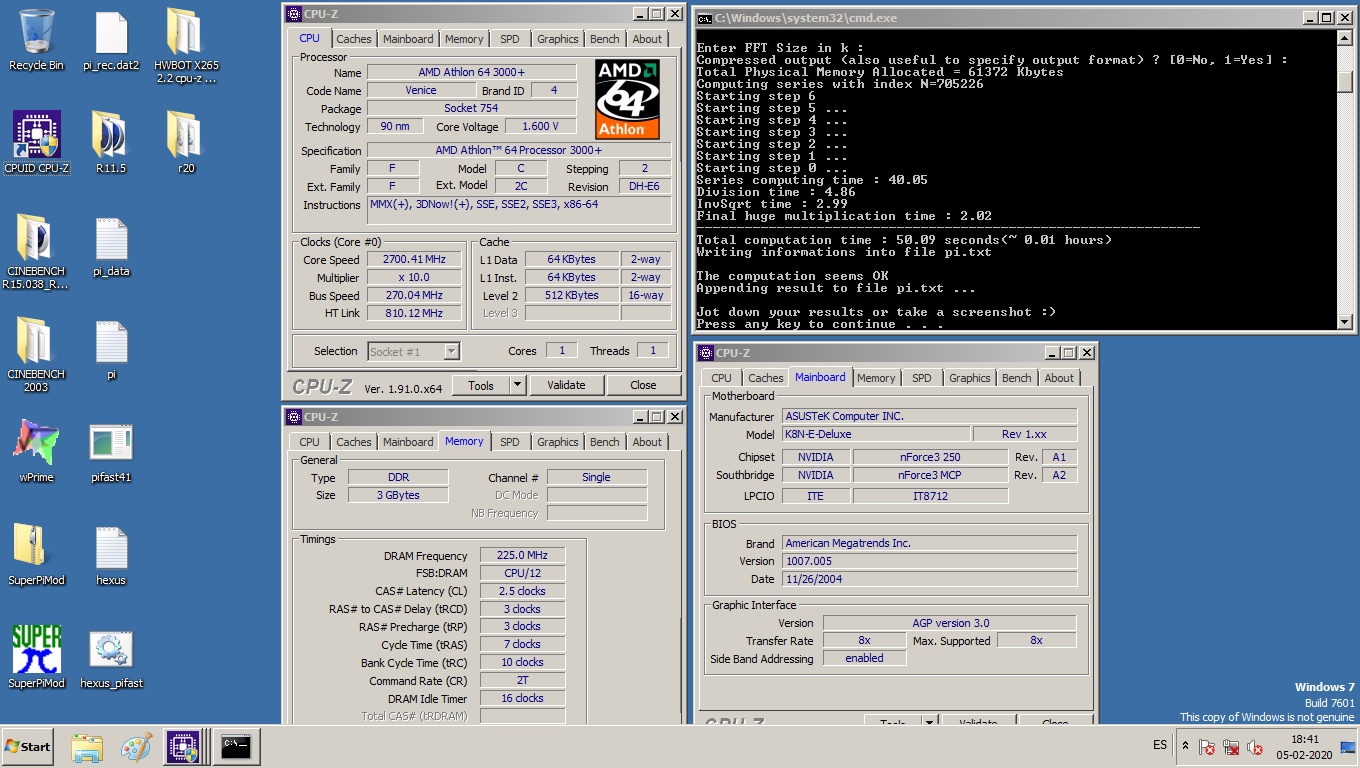Viewport: 1360px width, 768px height.
Task: Open the Recycle Bin desktop icon
Action: point(36,40)
